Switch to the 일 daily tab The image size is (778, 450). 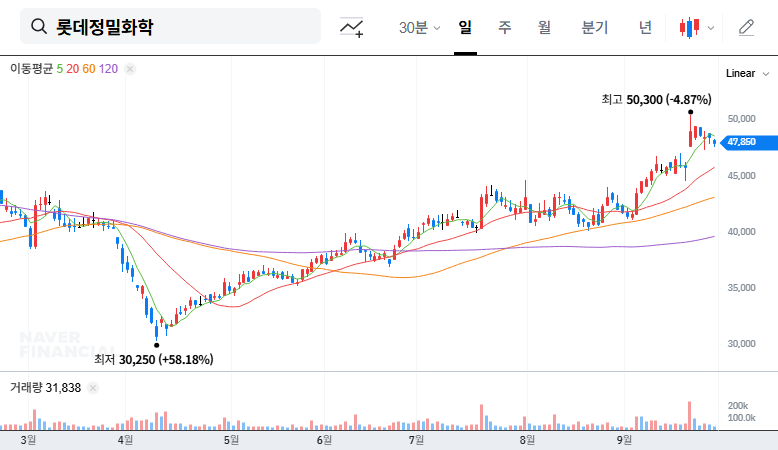[465, 28]
